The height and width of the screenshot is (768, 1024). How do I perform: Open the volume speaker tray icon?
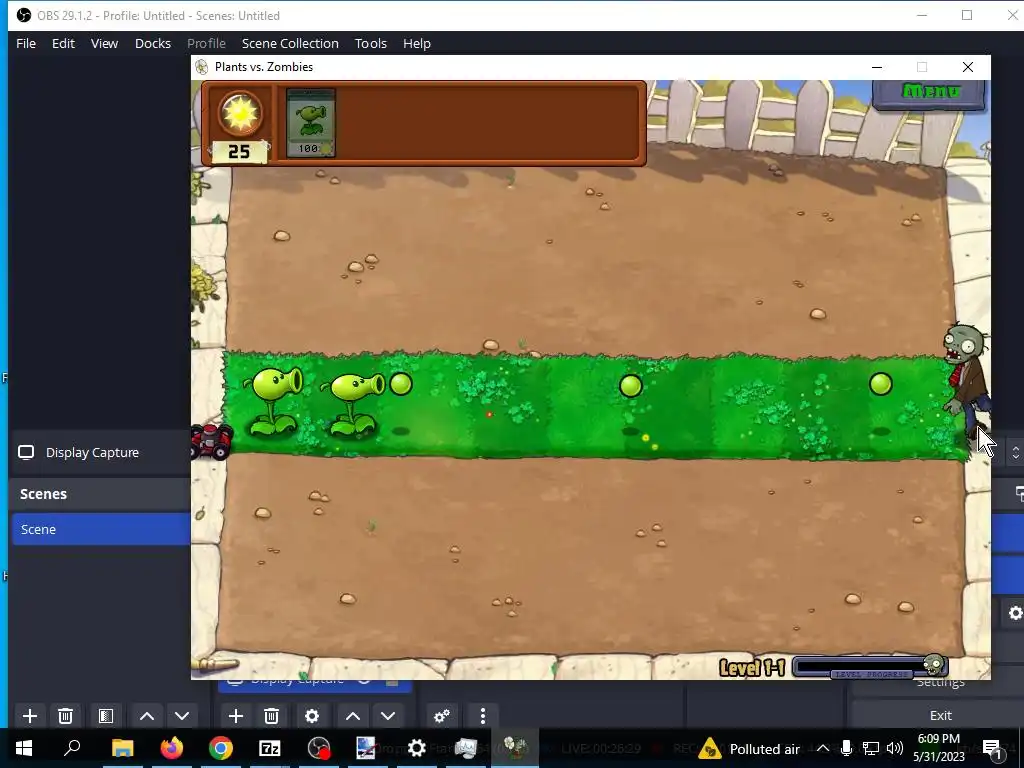pos(895,748)
